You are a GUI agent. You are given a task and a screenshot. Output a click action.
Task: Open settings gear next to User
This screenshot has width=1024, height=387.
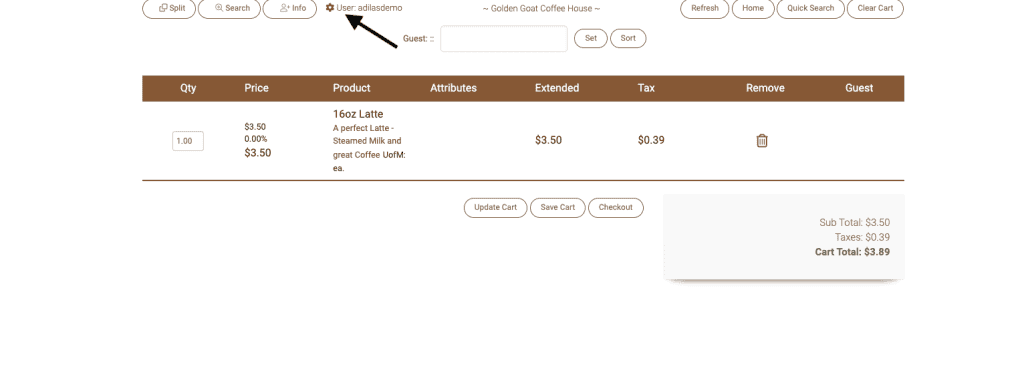330,8
